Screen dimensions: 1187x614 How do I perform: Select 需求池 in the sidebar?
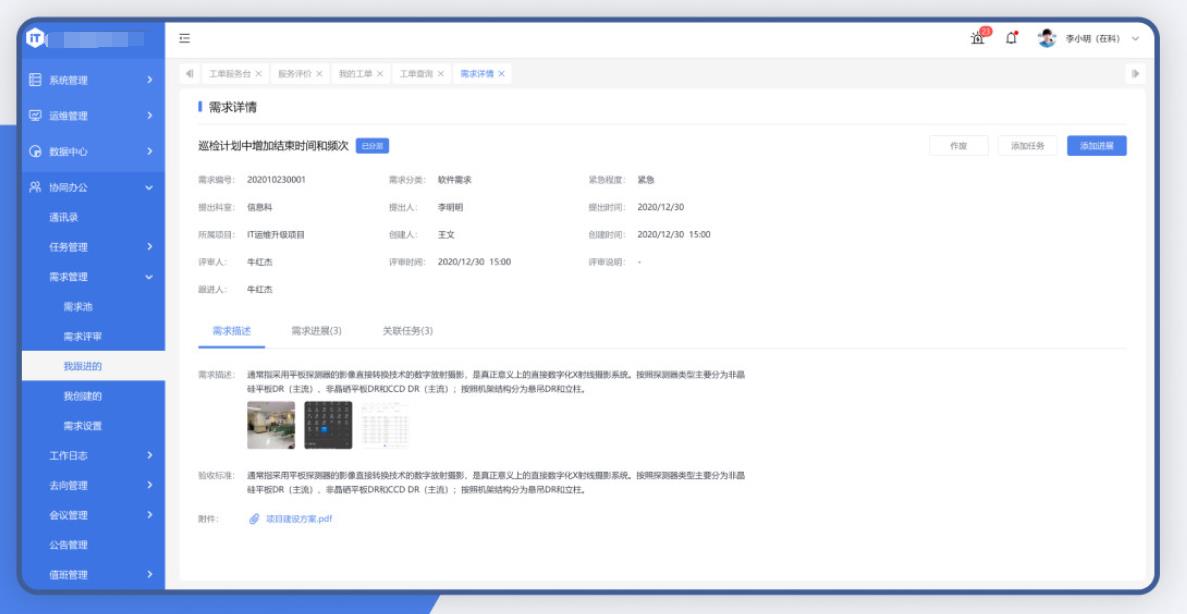click(78, 307)
